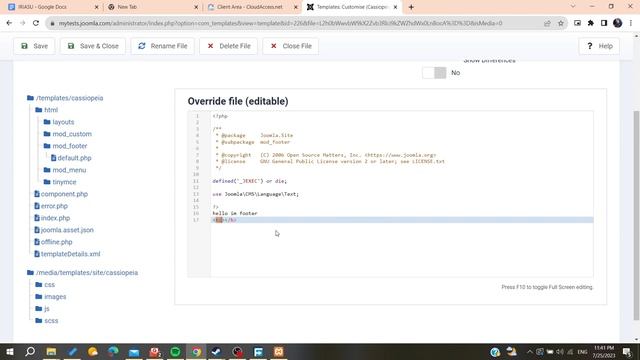Image resolution: width=640 pixels, height=360 pixels.
Task: Open Chrome profile avatar
Action: coord(618,23)
